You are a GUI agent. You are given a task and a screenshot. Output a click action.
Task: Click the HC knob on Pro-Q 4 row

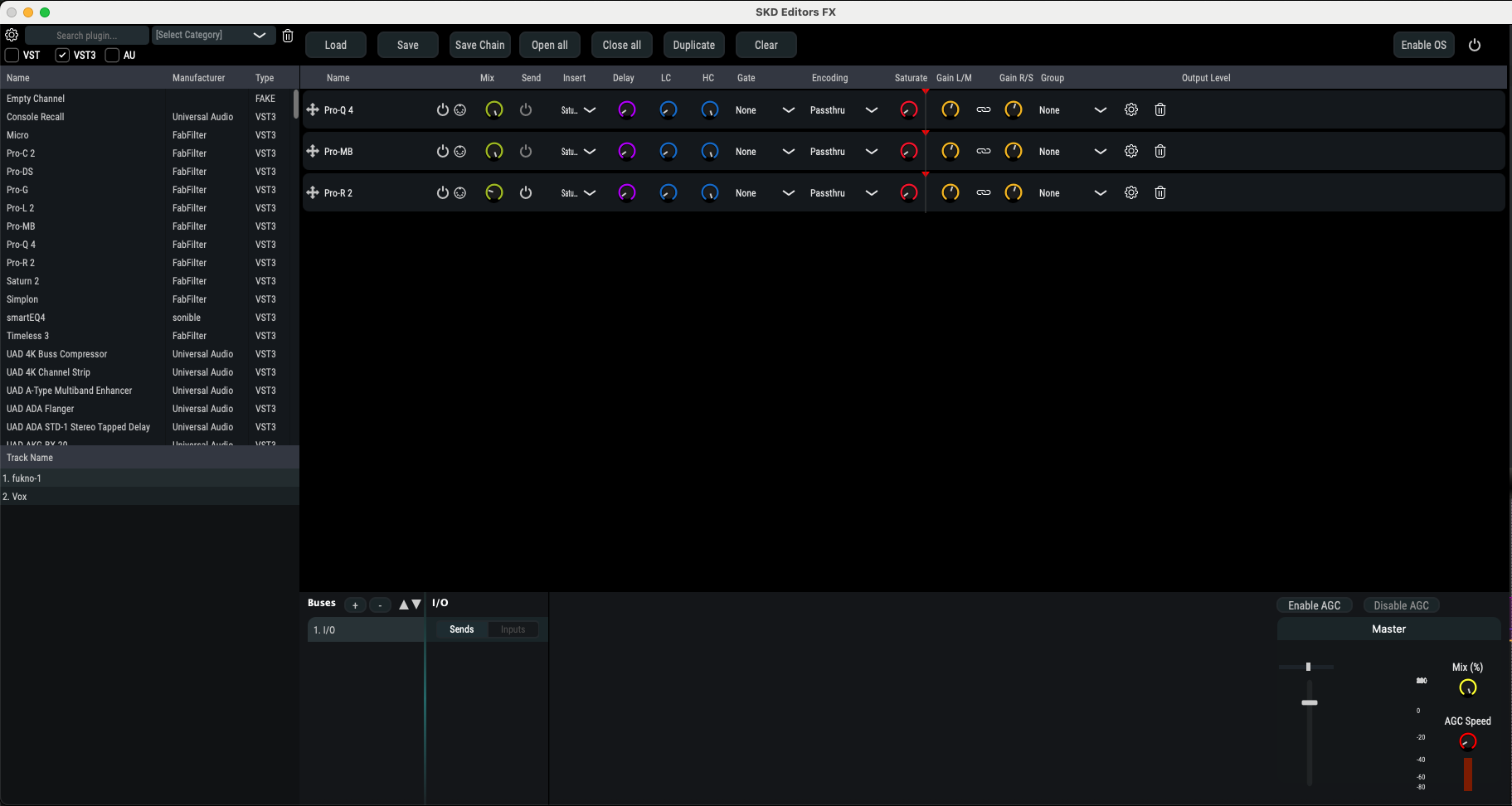(x=710, y=109)
